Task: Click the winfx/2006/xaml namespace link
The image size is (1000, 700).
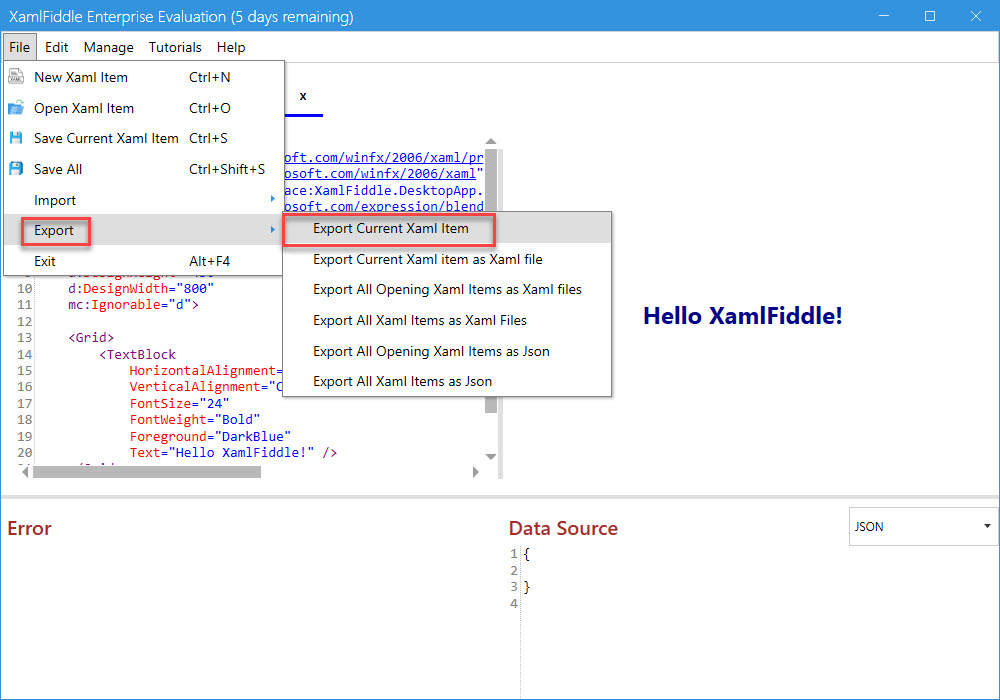Action: point(380,173)
